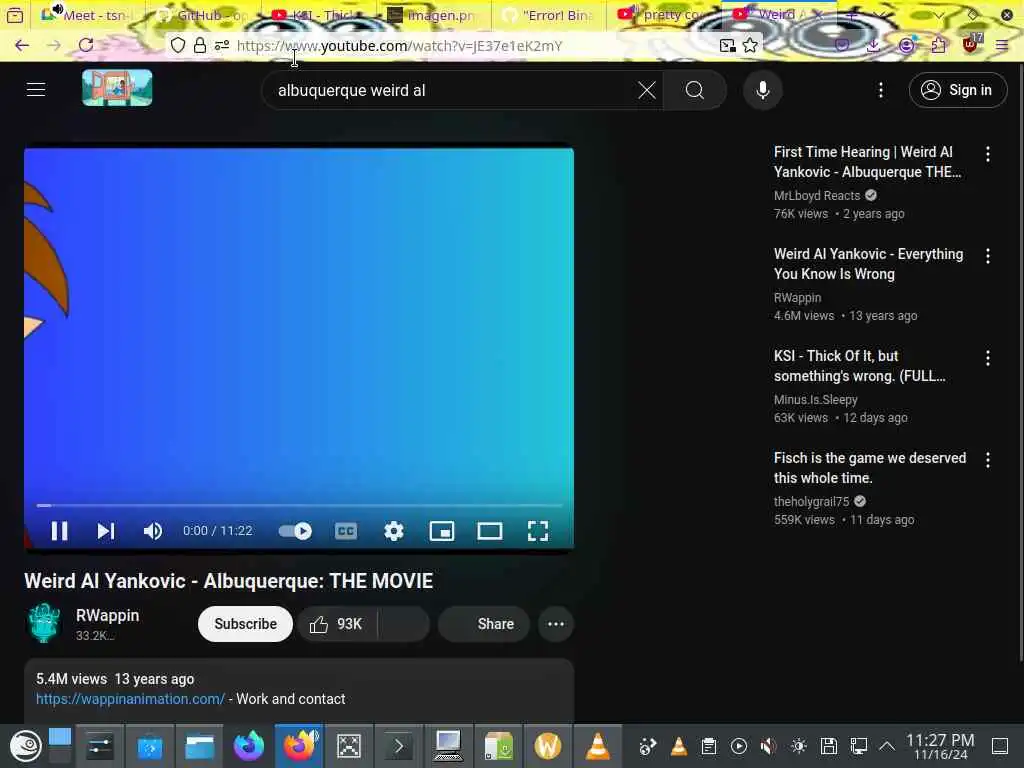This screenshot has height=768, width=1024.
Task: Enable miniplayer mode
Action: pyautogui.click(x=441, y=531)
